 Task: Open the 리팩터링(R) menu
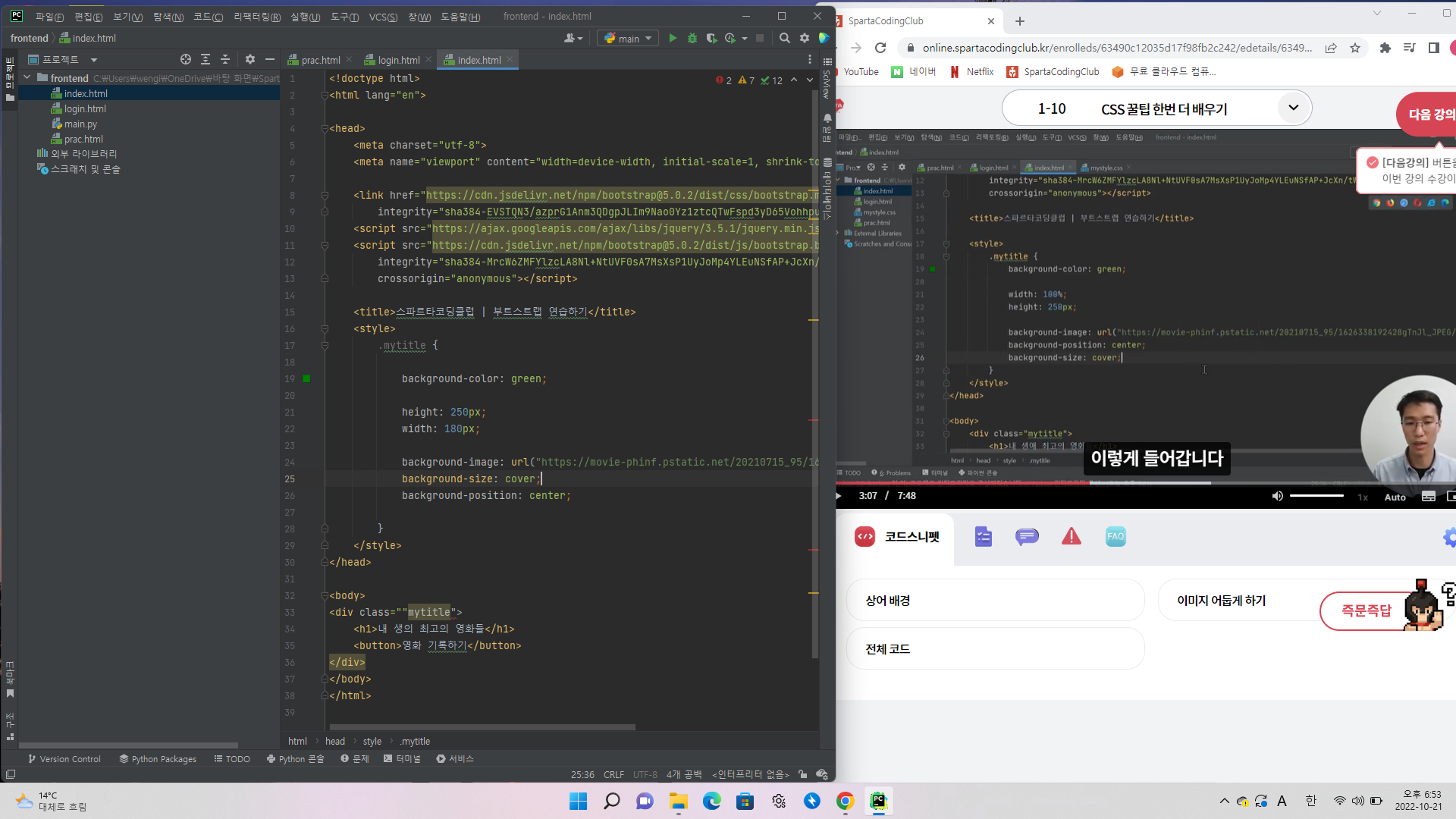tap(257, 17)
